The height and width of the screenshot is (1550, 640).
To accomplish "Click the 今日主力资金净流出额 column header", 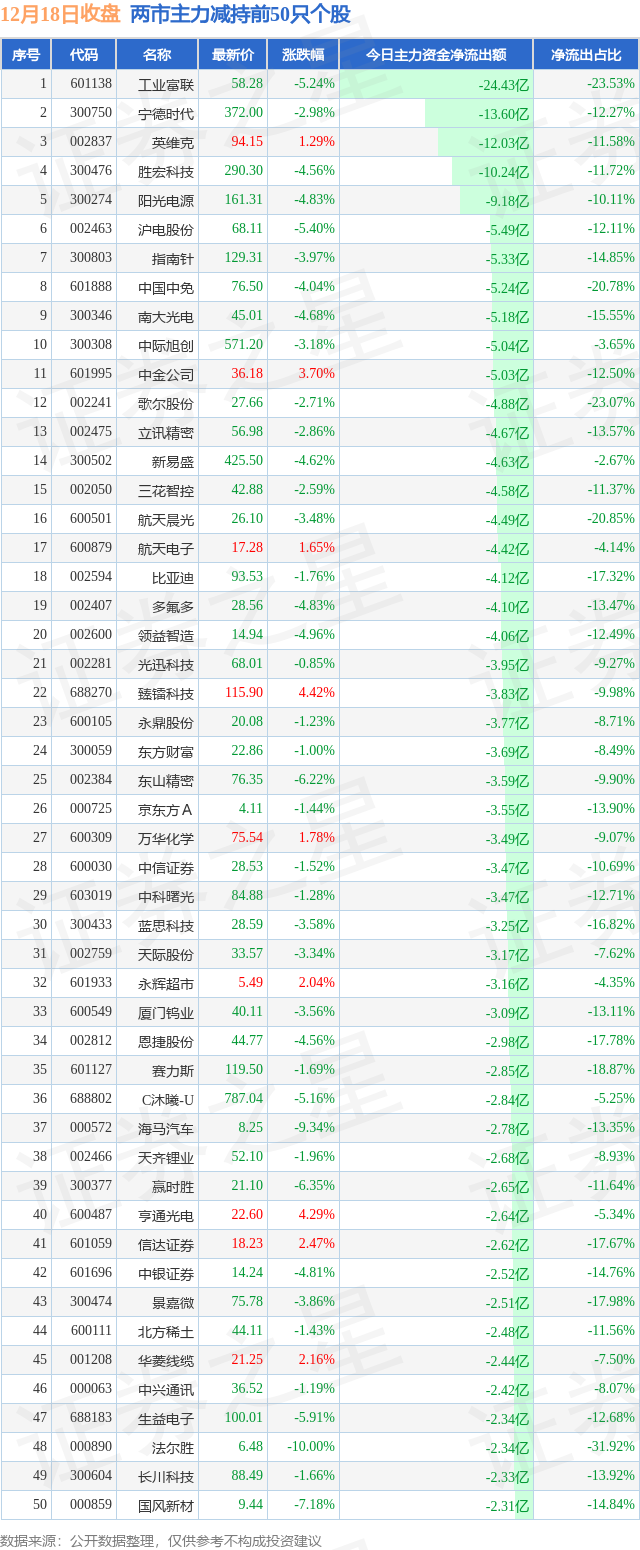I will [x=436, y=55].
